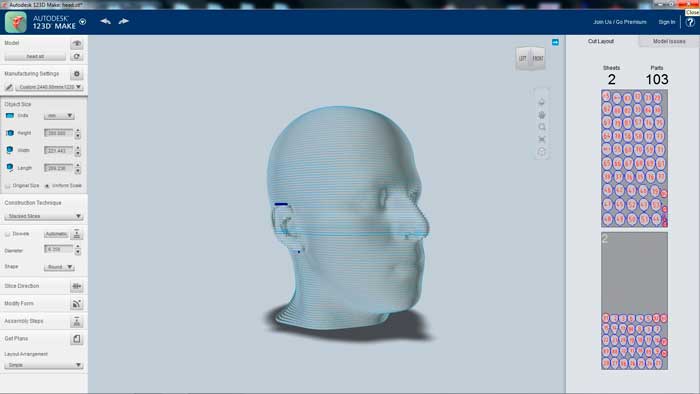Screen dimensions: 700x394
Task: Click Sign In
Action: click(x=667, y=22)
